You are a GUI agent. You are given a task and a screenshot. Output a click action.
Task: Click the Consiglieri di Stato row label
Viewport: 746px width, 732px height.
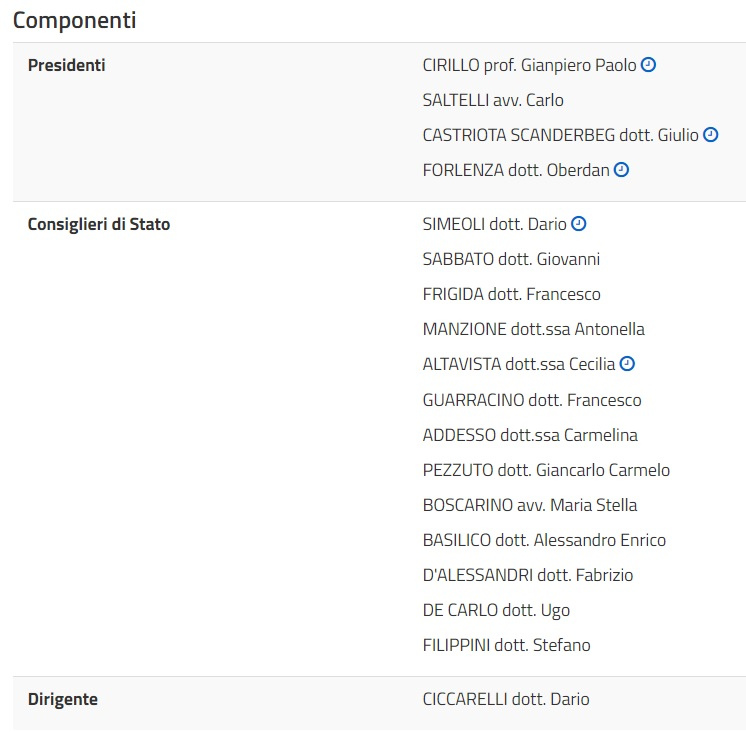click(x=99, y=224)
